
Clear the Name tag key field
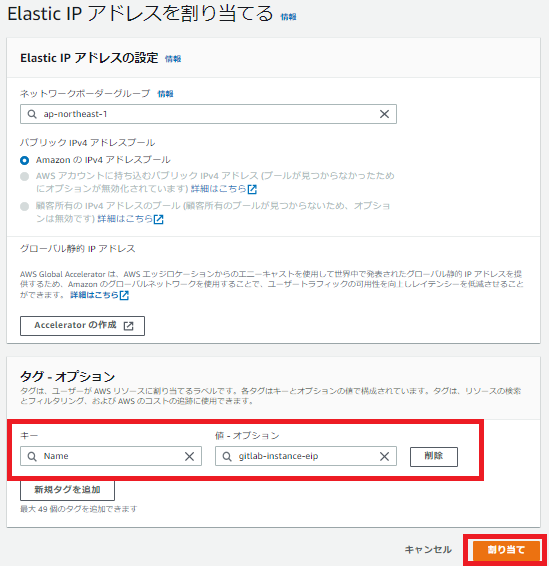[x=189, y=456]
